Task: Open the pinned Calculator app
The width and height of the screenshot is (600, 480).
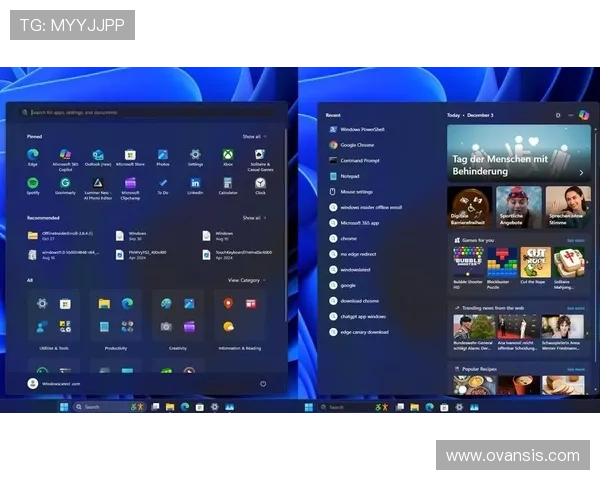Action: (x=228, y=183)
